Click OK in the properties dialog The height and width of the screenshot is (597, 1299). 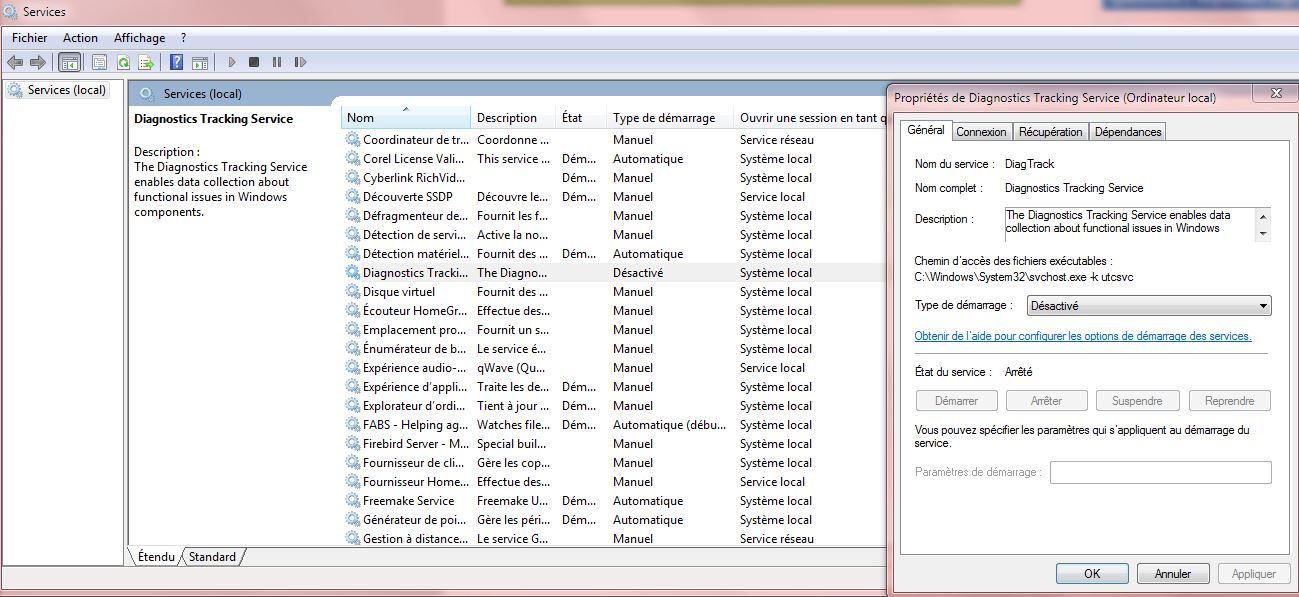(x=1092, y=574)
